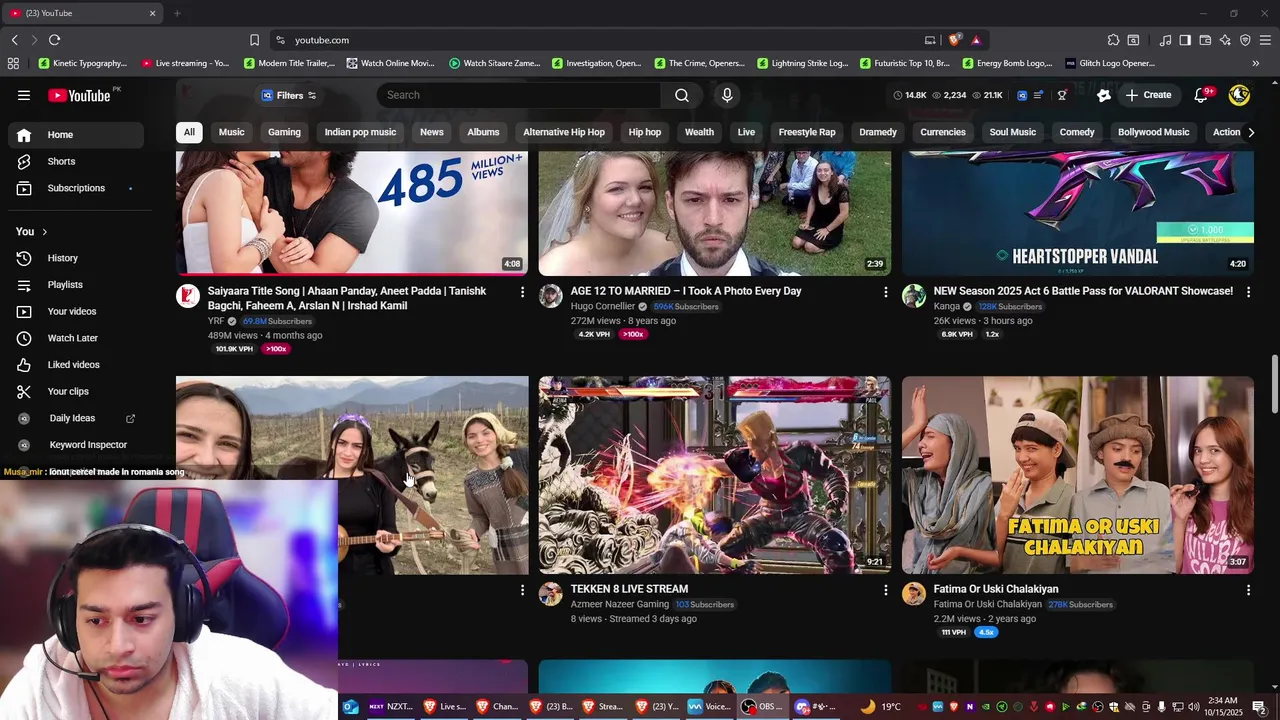Click the media control music note icon

(x=1165, y=40)
